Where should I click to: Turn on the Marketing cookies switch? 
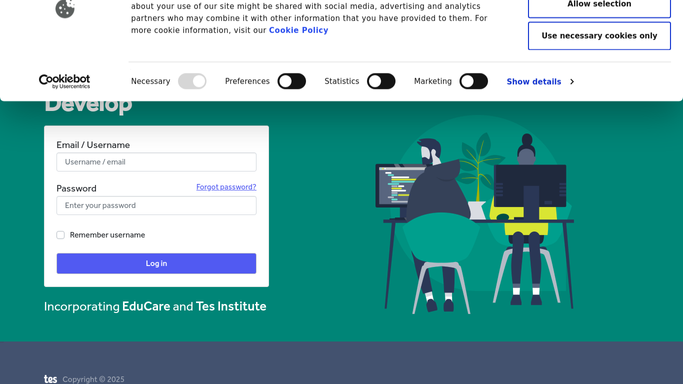473,81
